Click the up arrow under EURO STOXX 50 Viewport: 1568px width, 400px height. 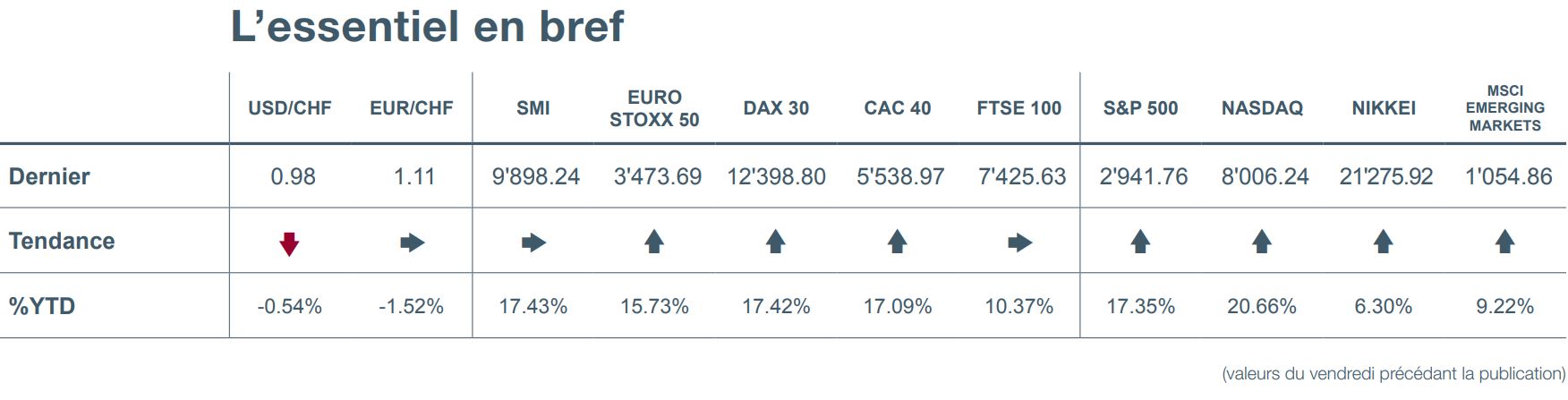click(x=654, y=242)
